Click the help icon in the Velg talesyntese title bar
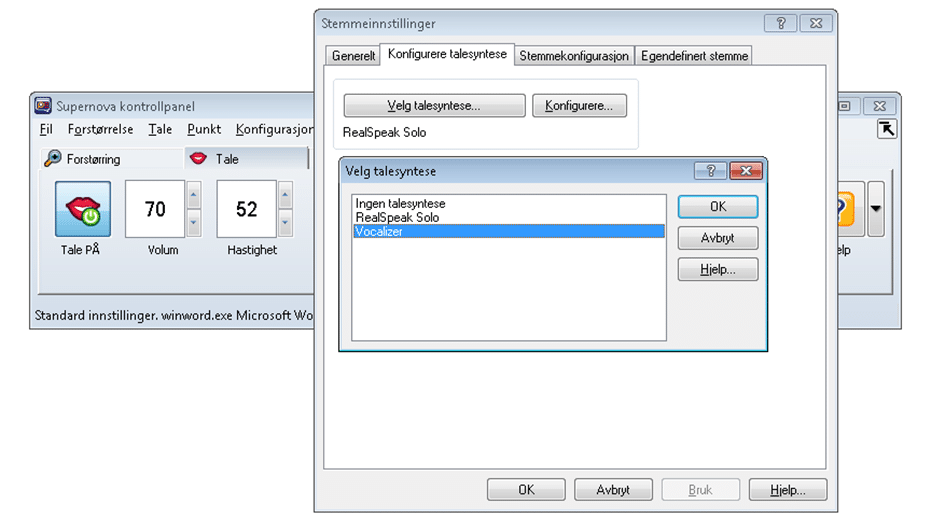 click(x=710, y=171)
